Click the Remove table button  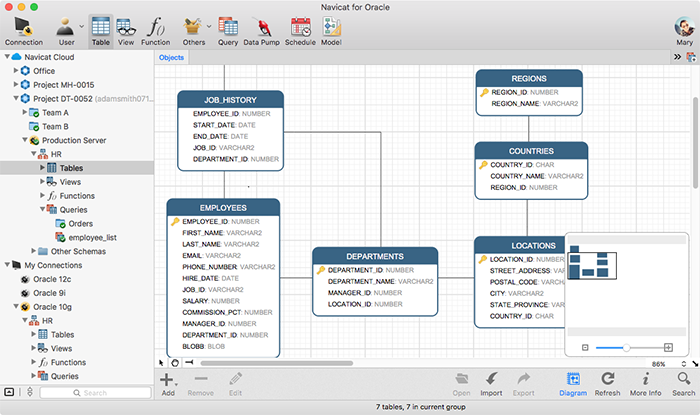pos(200,385)
